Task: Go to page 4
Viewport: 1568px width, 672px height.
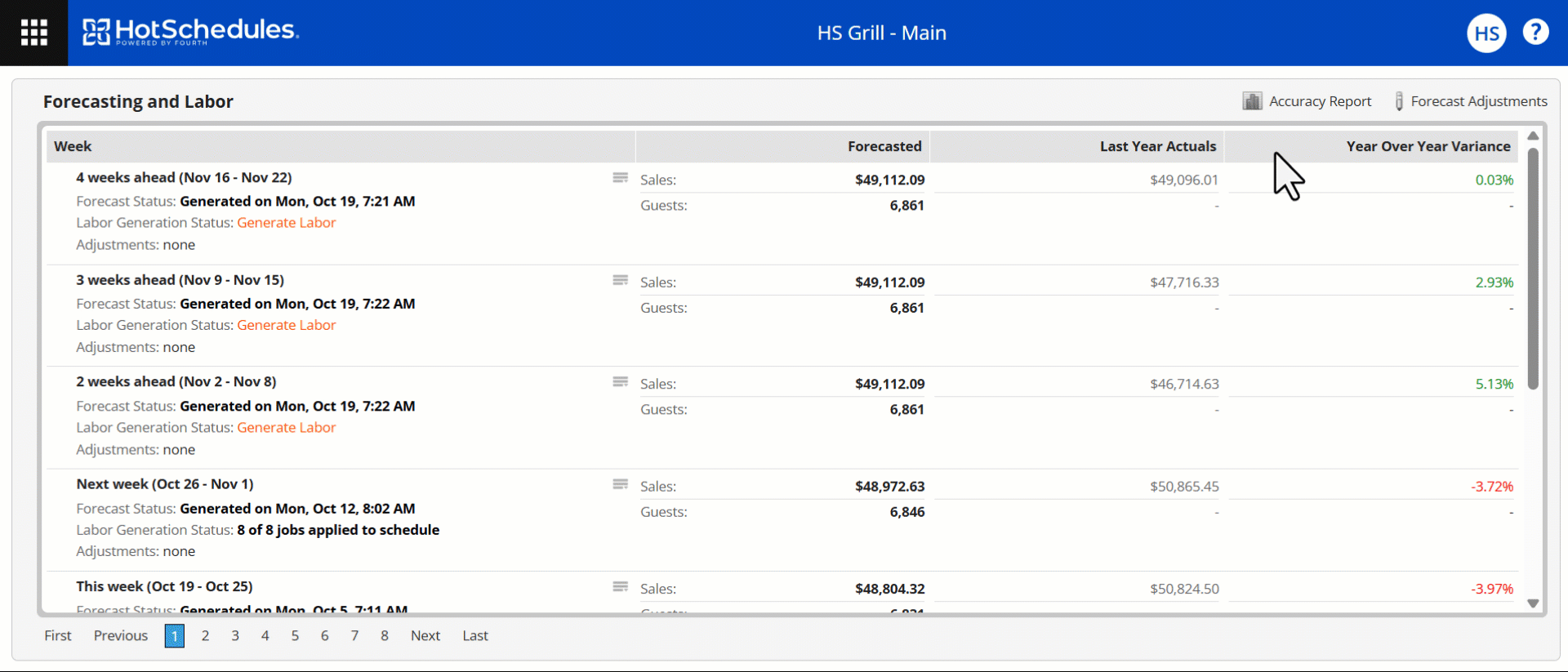Action: click(x=265, y=636)
